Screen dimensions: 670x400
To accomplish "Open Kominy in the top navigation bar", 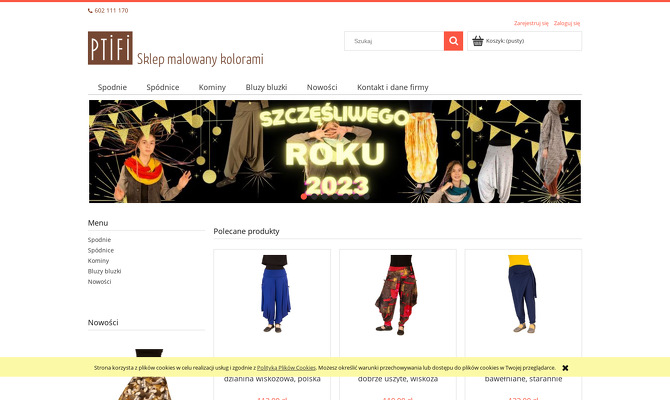I will (x=212, y=87).
